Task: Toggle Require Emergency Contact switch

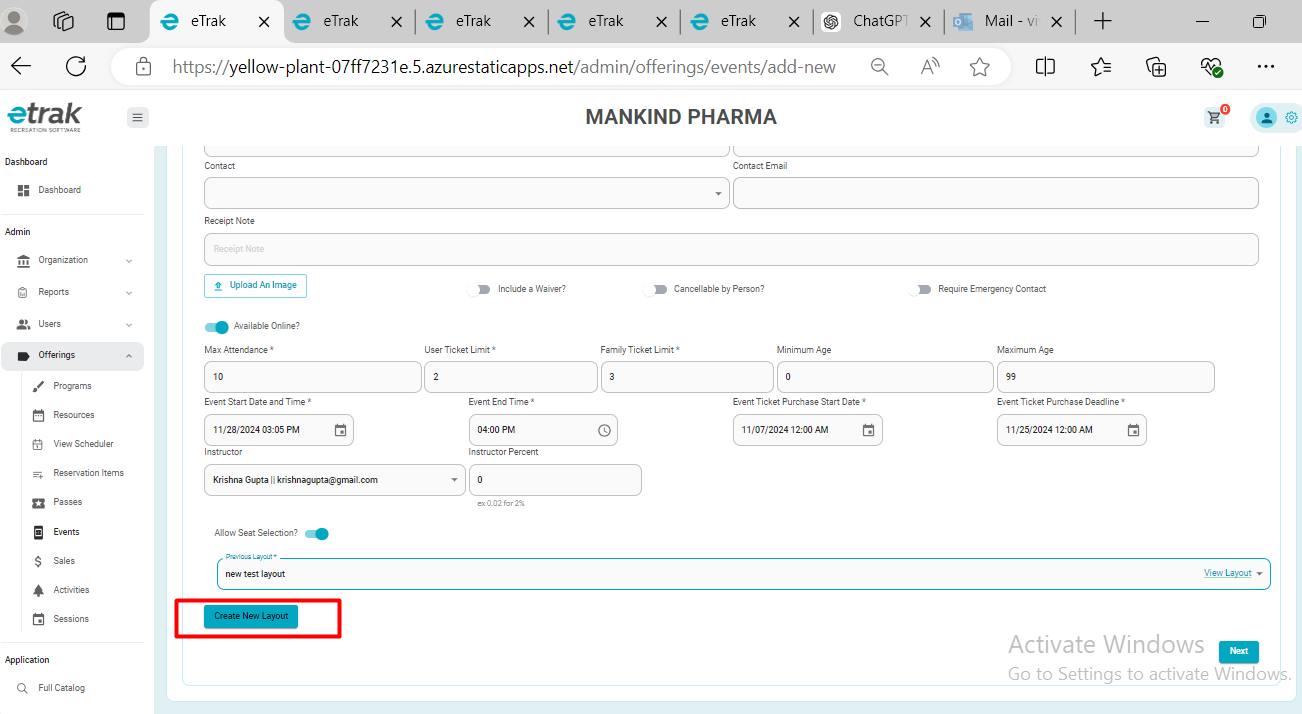Action: coord(920,289)
